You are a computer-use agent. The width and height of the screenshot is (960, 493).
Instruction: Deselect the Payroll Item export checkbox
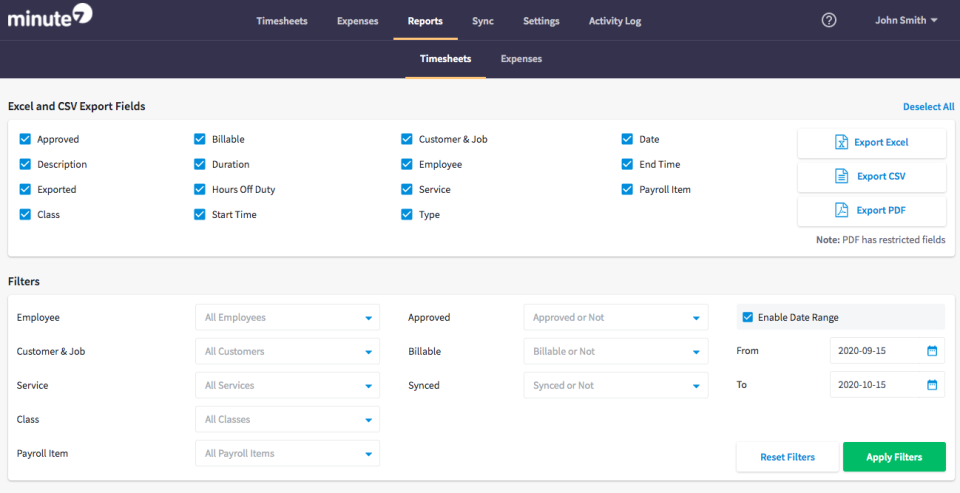click(x=627, y=190)
